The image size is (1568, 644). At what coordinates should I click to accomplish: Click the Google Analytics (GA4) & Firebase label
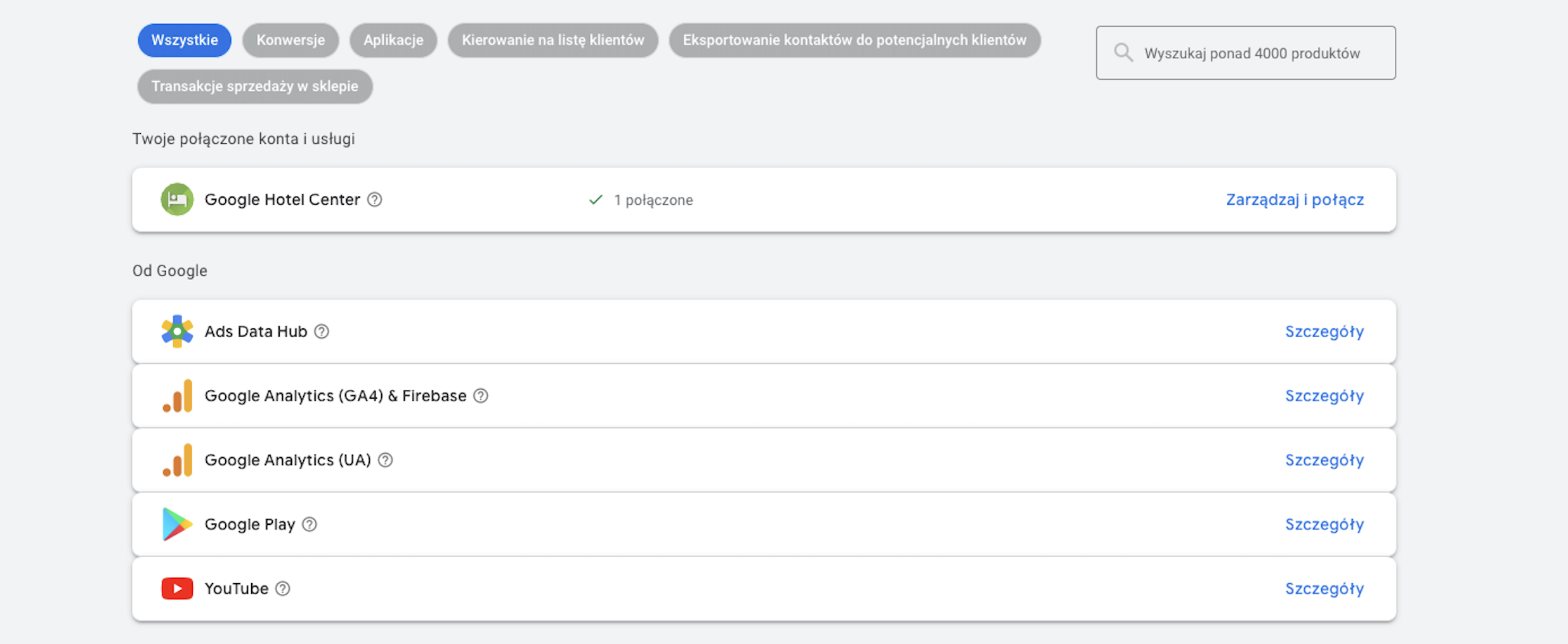(x=336, y=396)
